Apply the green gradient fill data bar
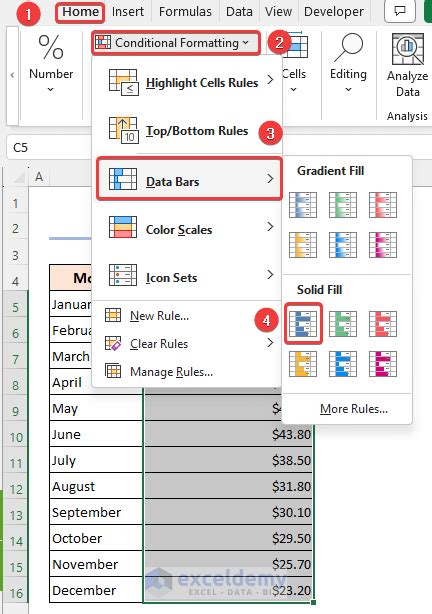The image size is (432, 614). [x=343, y=205]
